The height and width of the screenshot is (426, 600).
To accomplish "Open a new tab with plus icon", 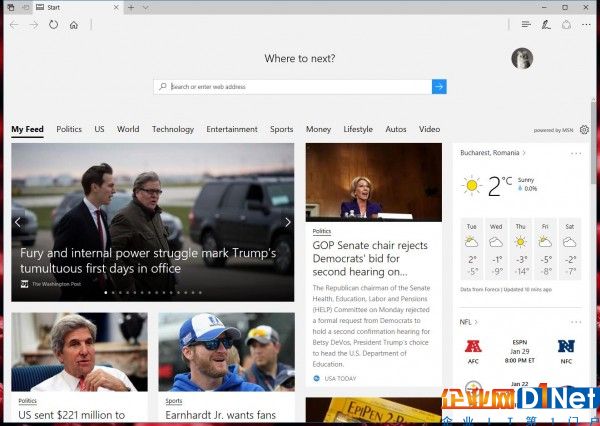I will coord(131,7).
